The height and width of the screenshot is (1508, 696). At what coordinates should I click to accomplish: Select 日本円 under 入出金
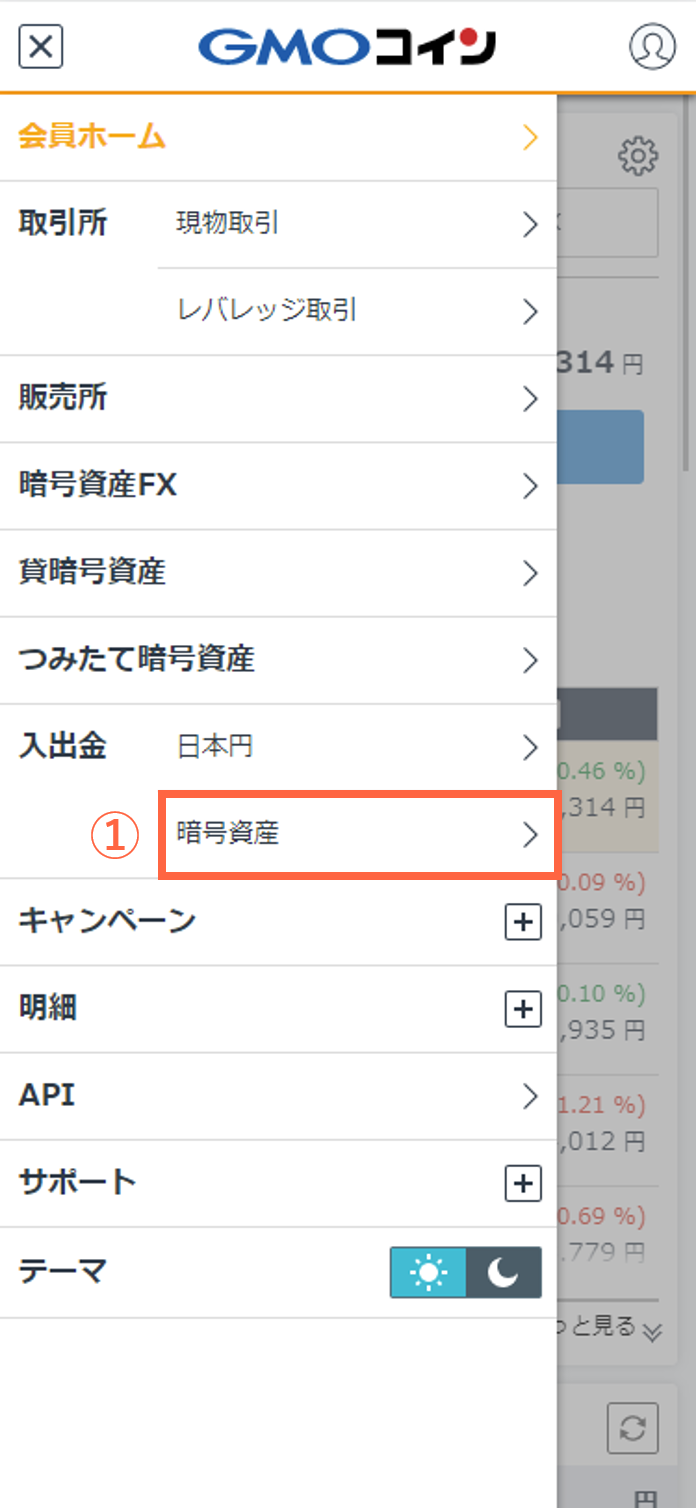[357, 747]
